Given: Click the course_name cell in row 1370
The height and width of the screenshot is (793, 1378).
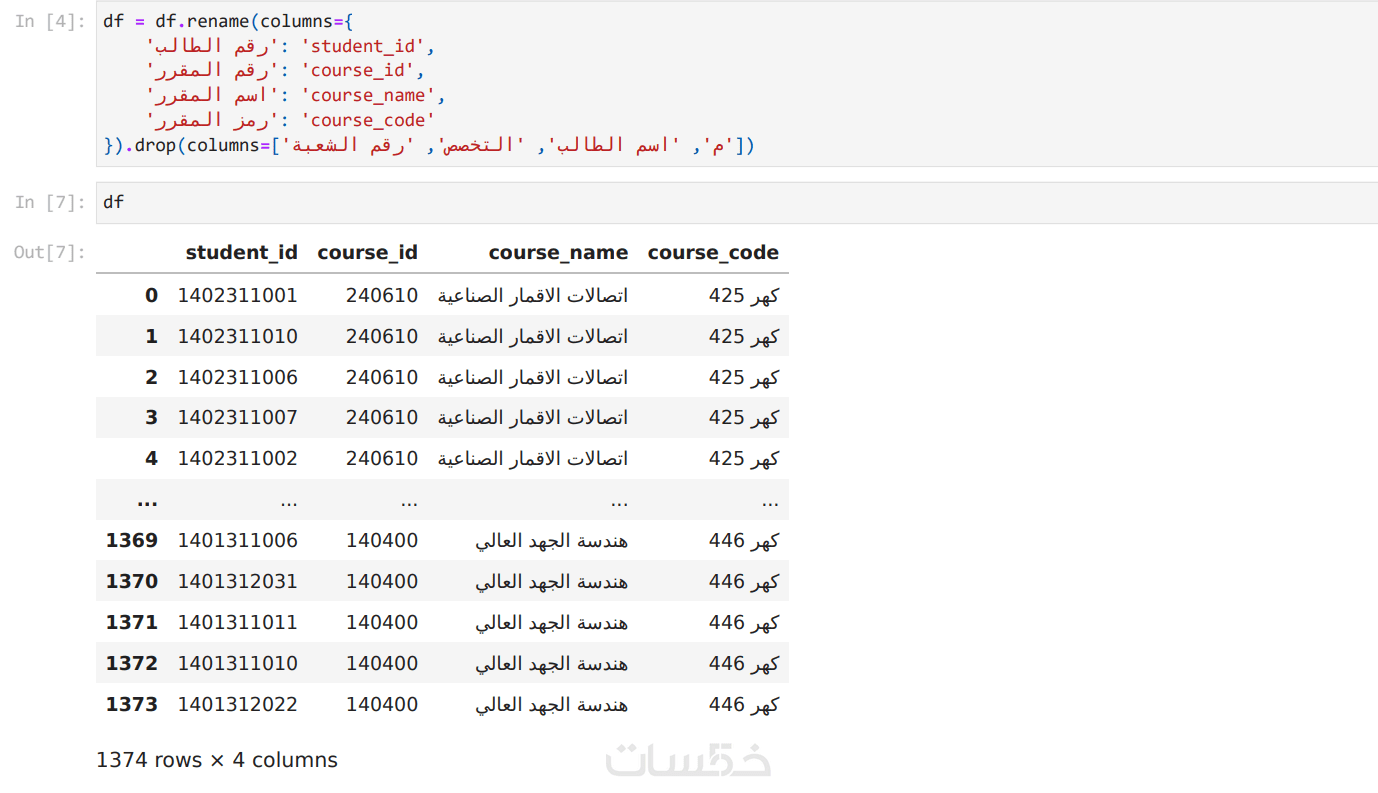Looking at the screenshot, I should [x=552, y=581].
